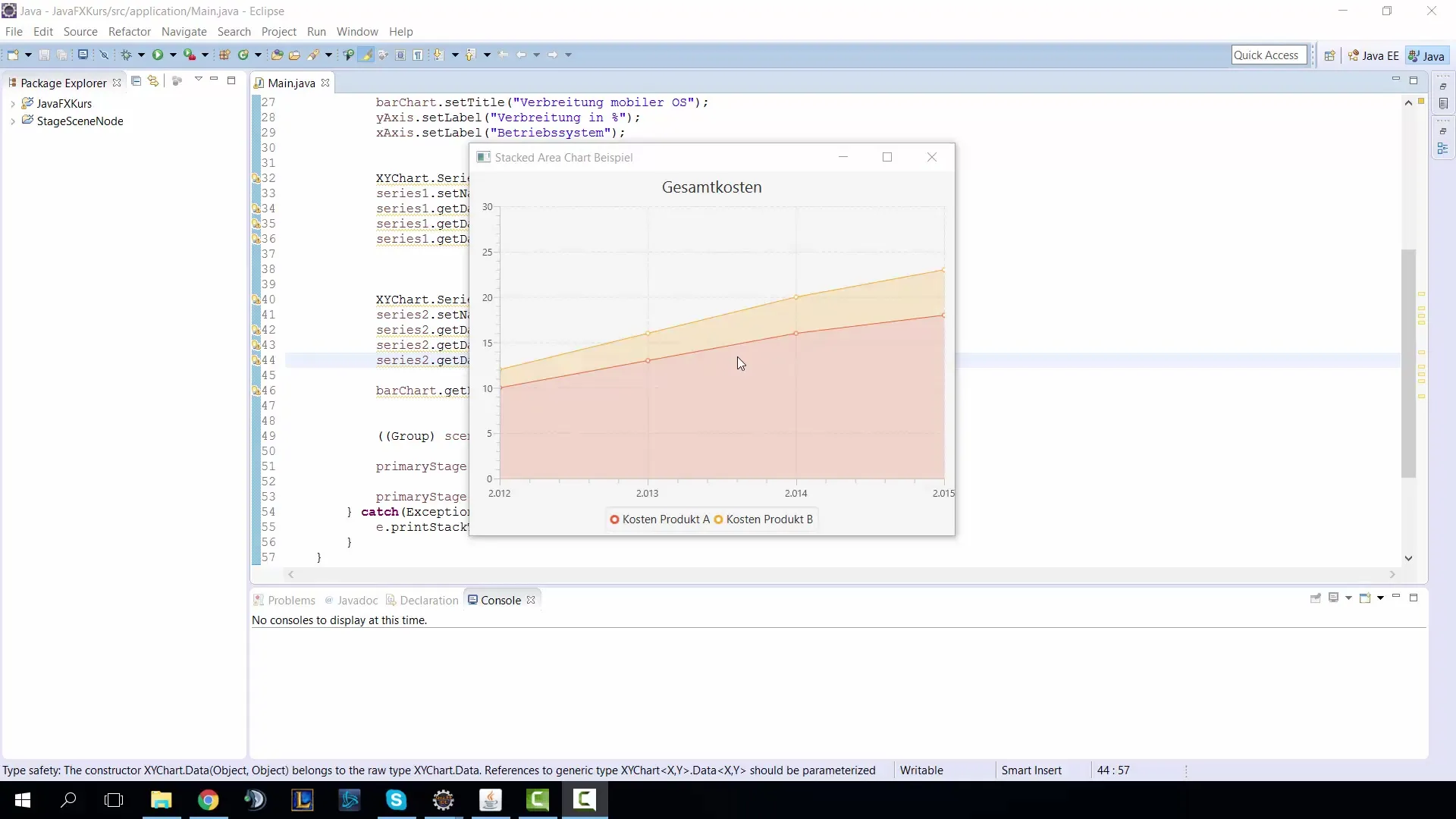Click the green Run button
1456x819 pixels.
point(158,55)
